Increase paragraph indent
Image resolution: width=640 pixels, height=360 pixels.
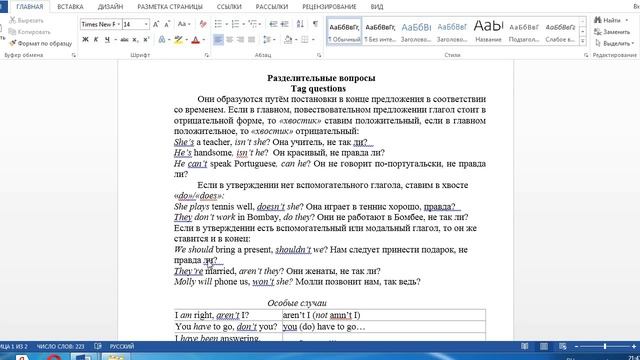[284, 24]
